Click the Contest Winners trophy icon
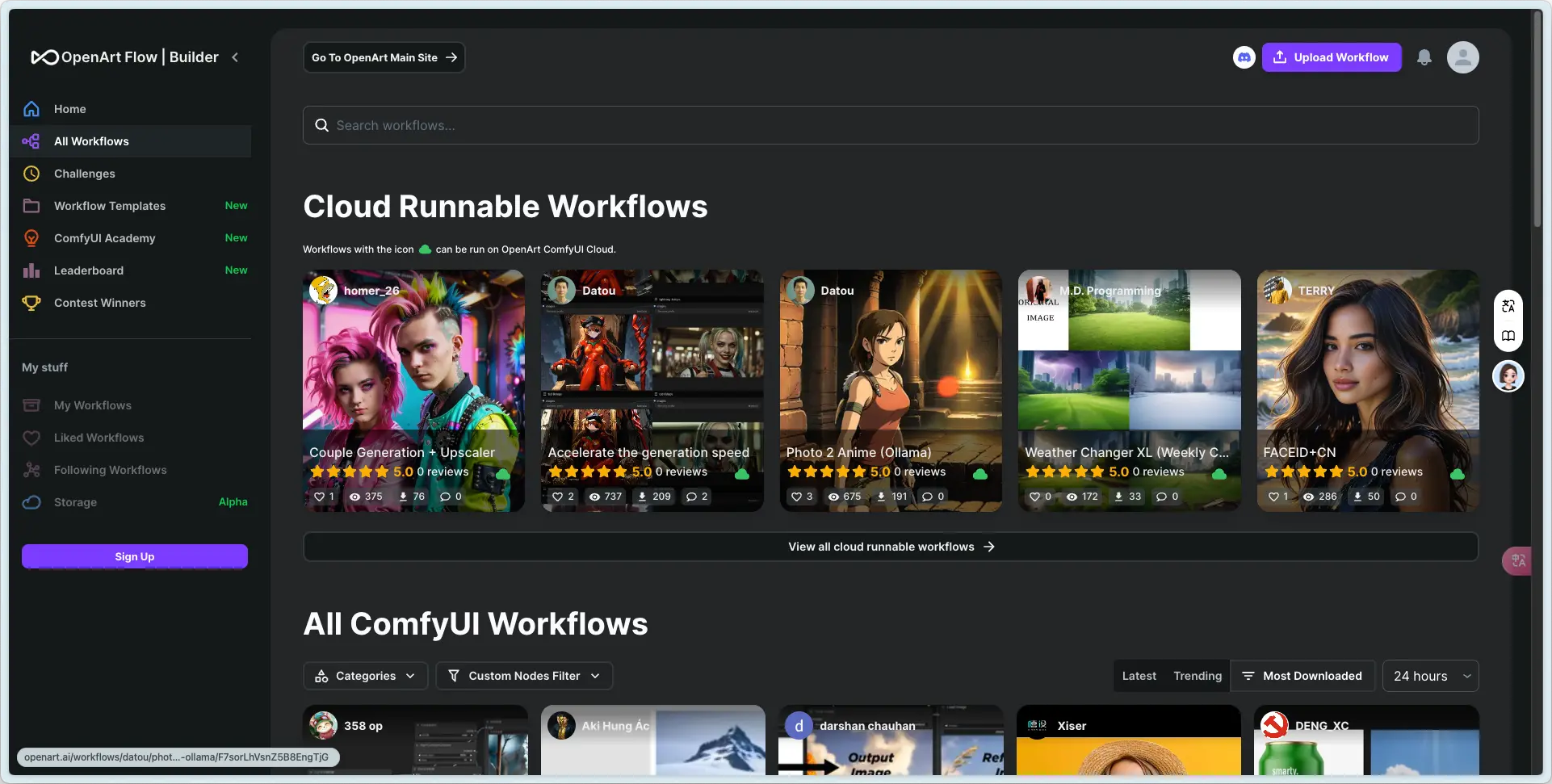 [31, 303]
